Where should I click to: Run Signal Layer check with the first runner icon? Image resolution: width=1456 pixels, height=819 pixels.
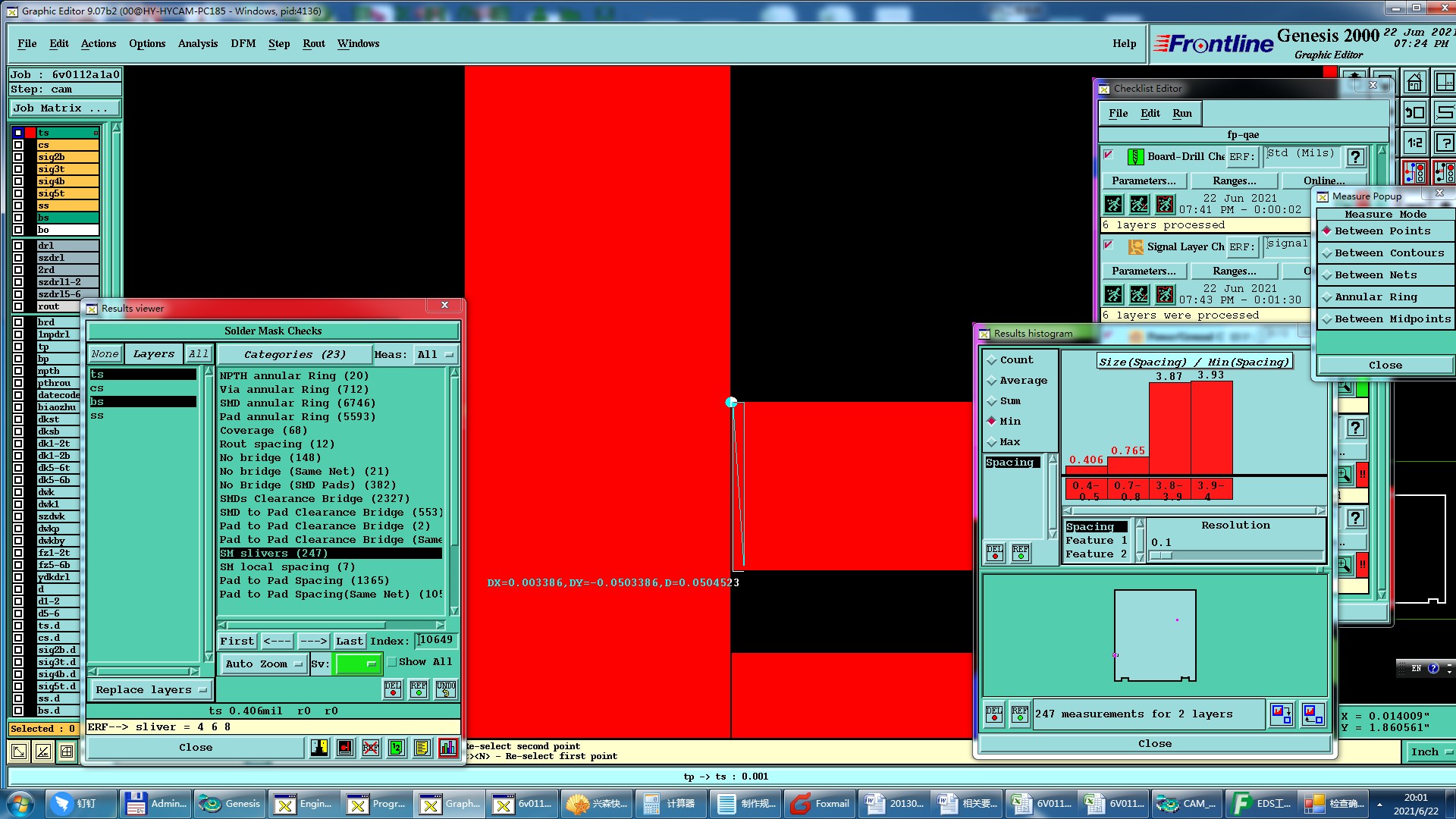click(1113, 294)
